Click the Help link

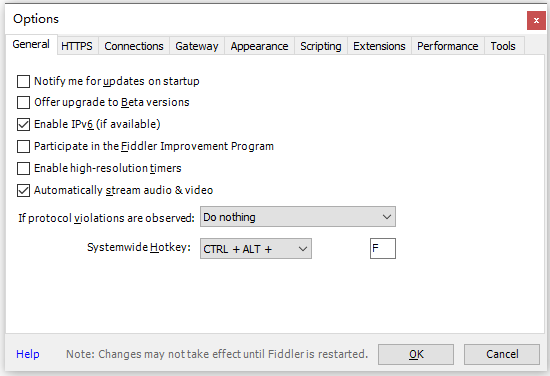click(x=28, y=354)
